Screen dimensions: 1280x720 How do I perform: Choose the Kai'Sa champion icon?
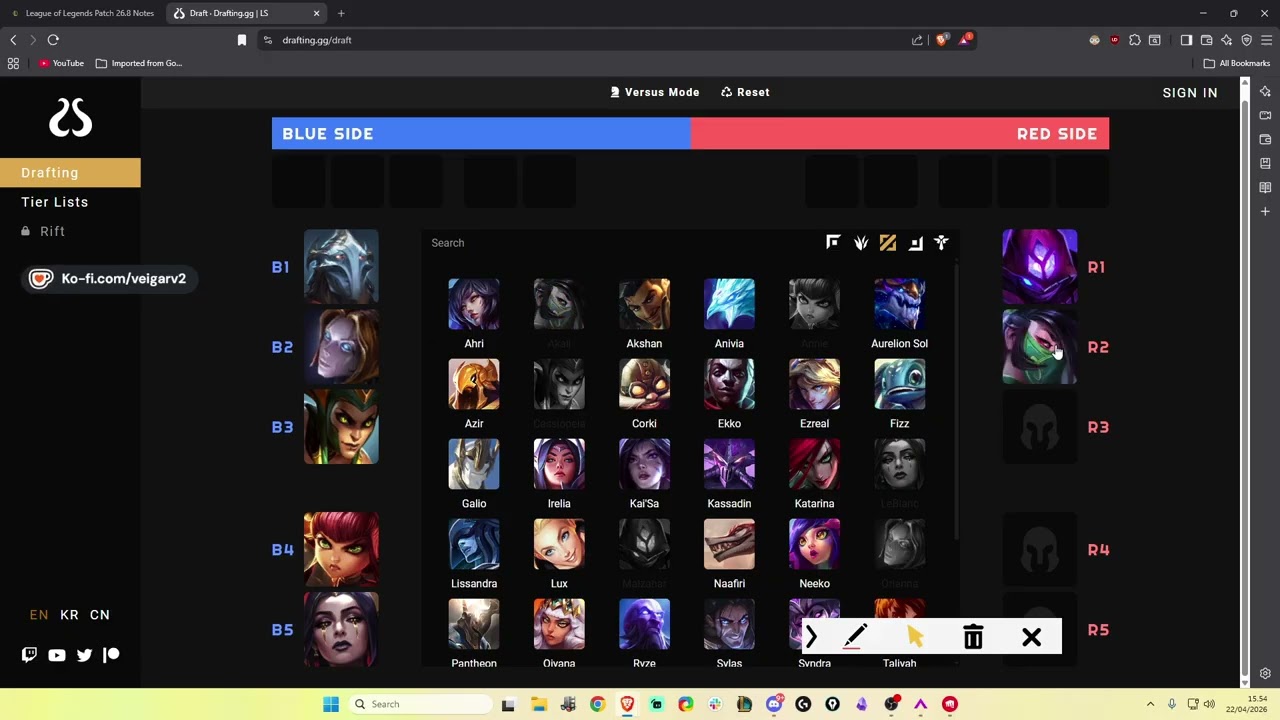pyautogui.click(x=644, y=464)
